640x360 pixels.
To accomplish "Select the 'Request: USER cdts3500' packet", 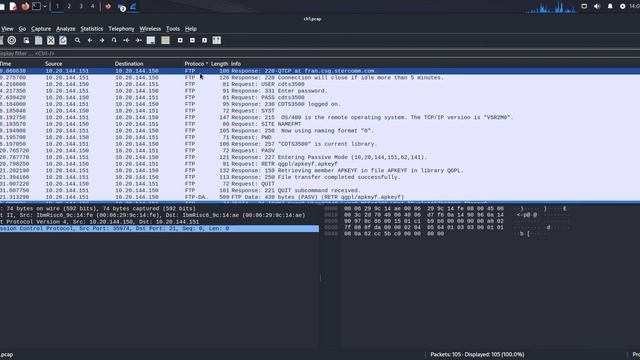I will 320,84.
